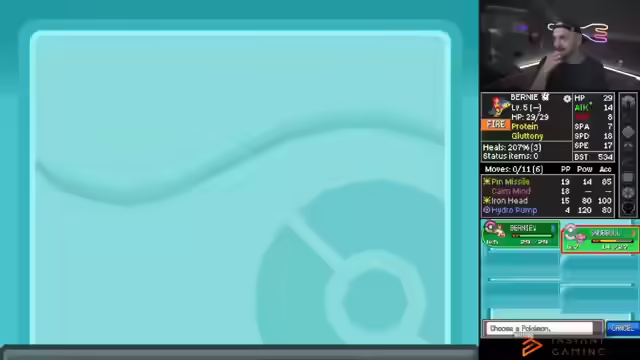
Task: Click the 'Status items: 0' line
Action: coord(510,156)
